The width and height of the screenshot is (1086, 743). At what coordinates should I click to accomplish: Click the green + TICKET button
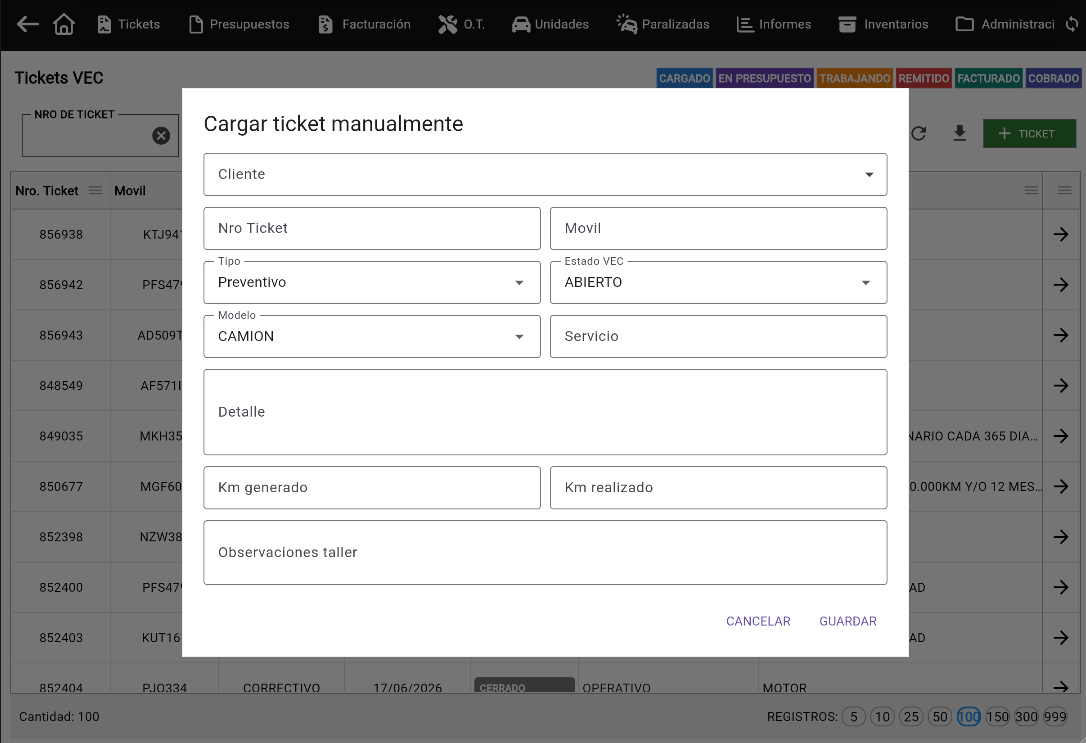coord(1029,134)
